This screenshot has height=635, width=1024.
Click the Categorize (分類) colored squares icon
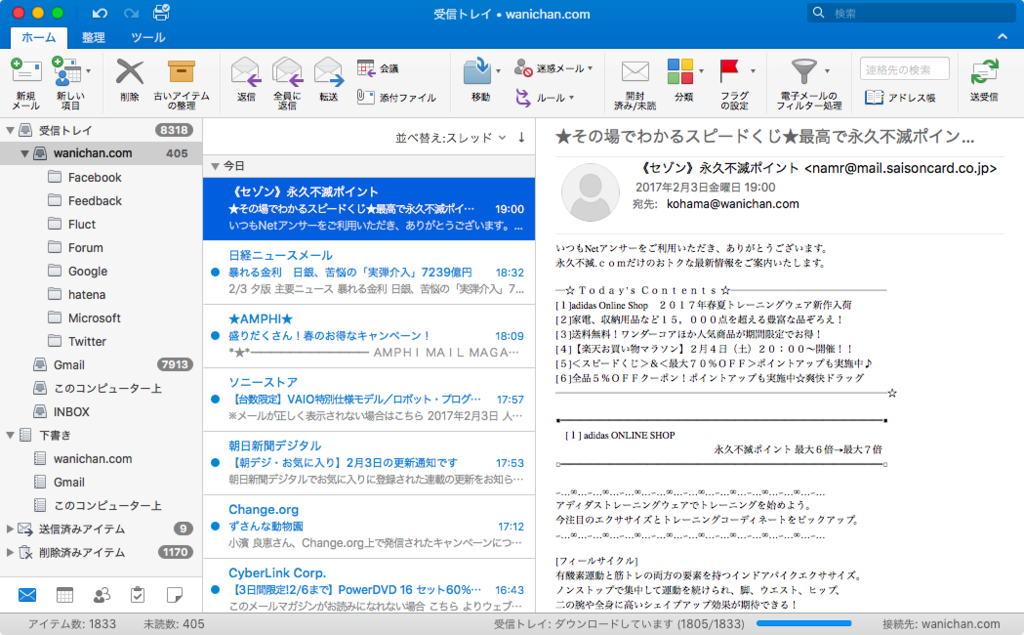(x=680, y=71)
